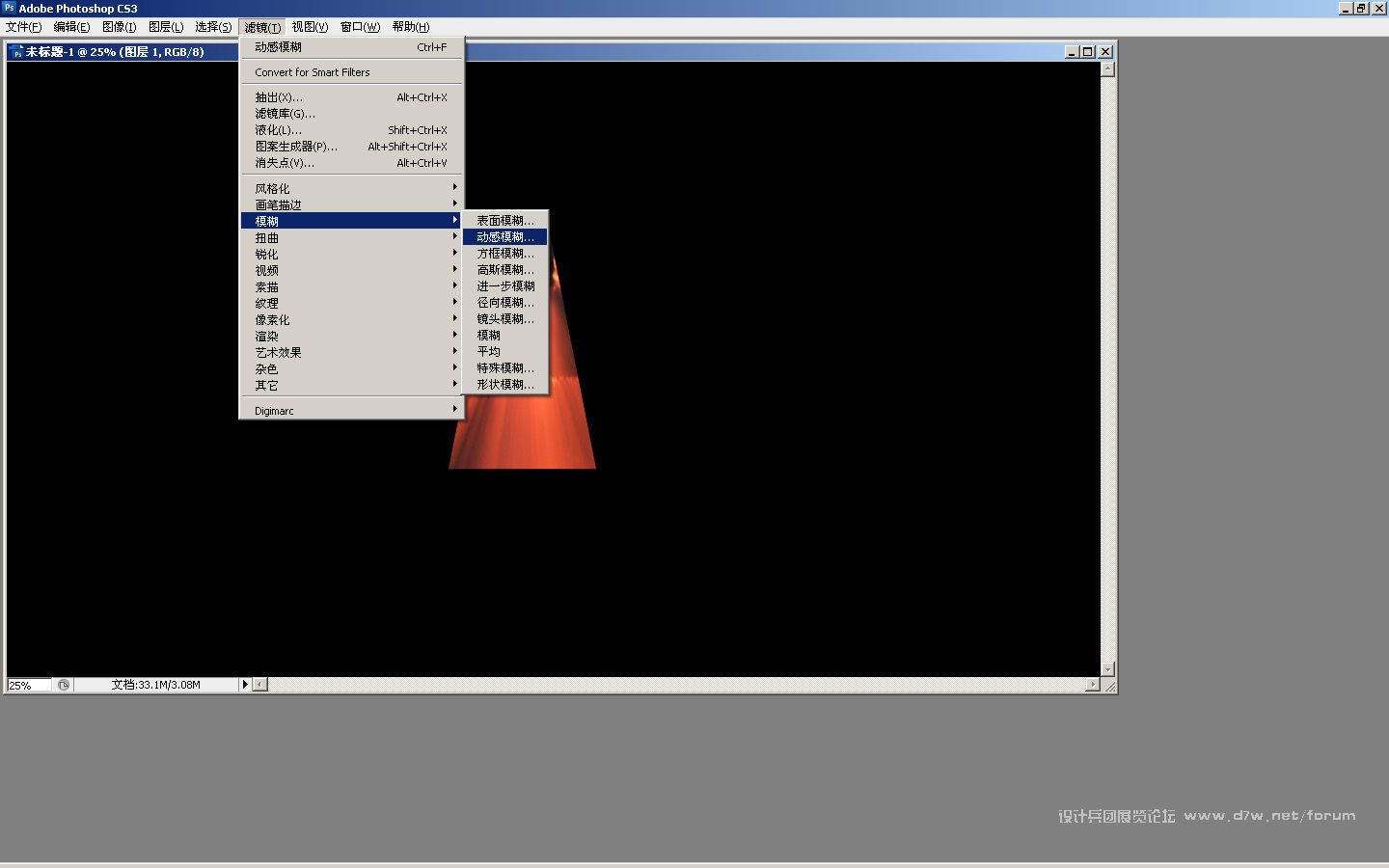Minimize the 未标题-1 document window

coord(1071,52)
